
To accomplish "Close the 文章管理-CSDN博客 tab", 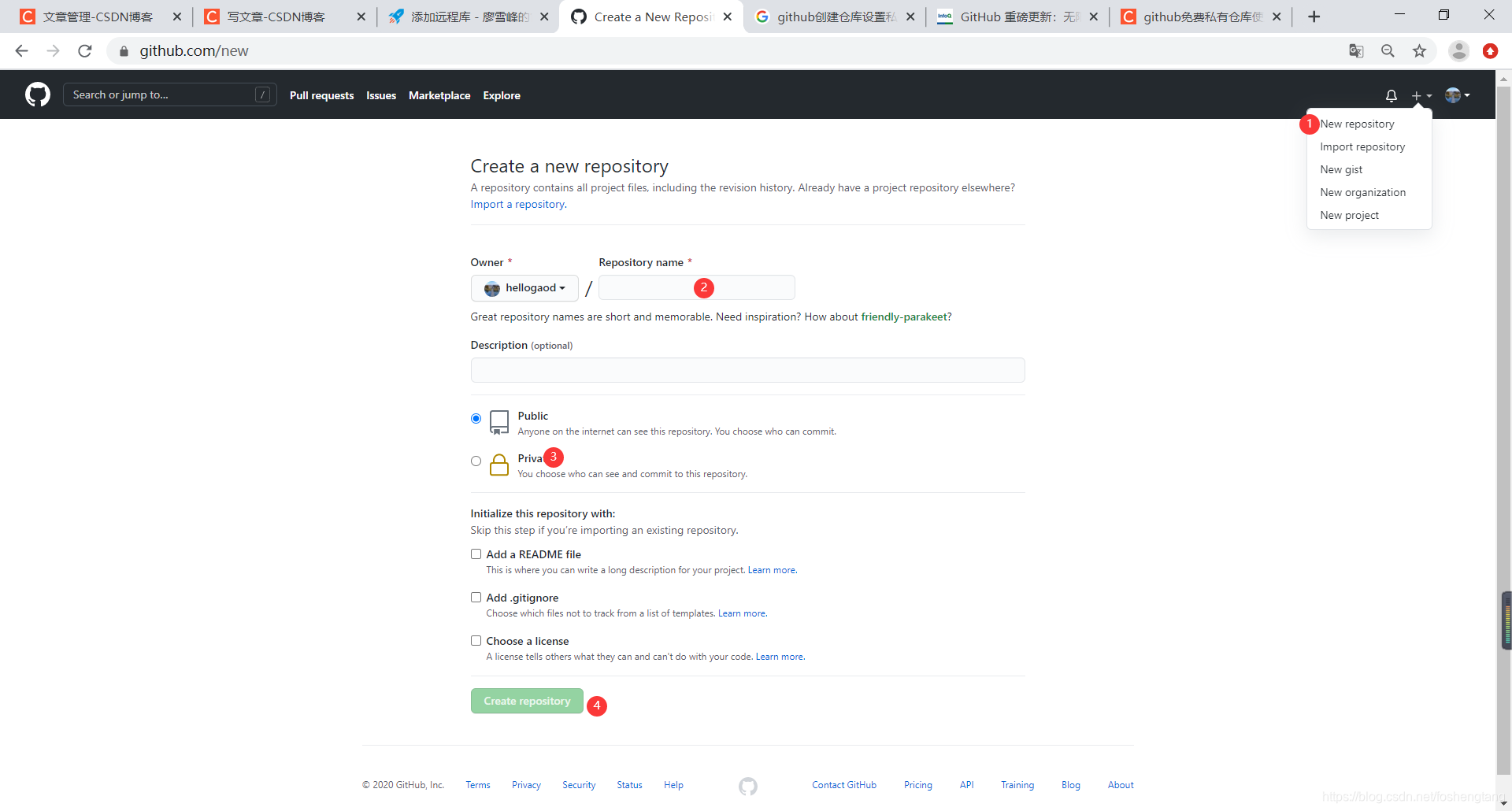I will coord(176,17).
